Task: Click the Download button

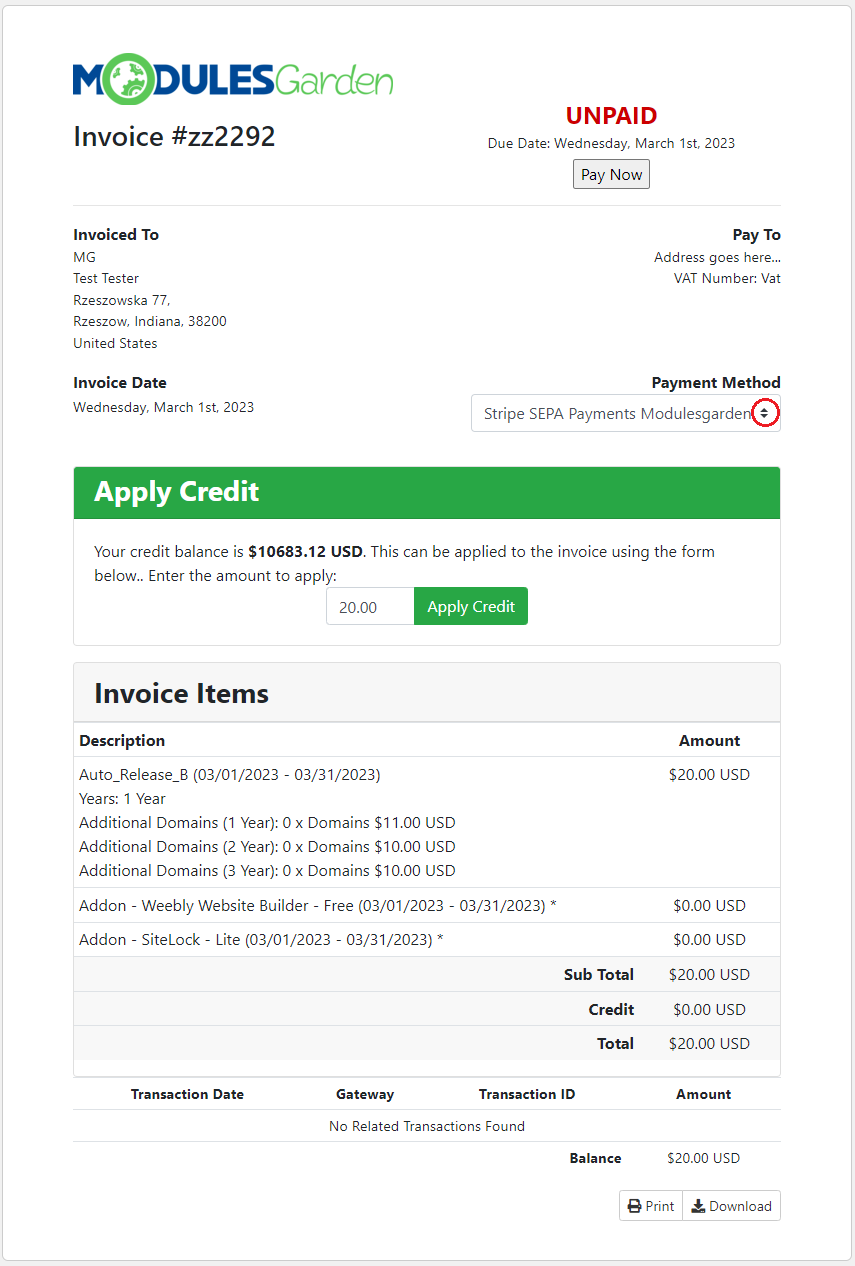Action: (732, 1206)
